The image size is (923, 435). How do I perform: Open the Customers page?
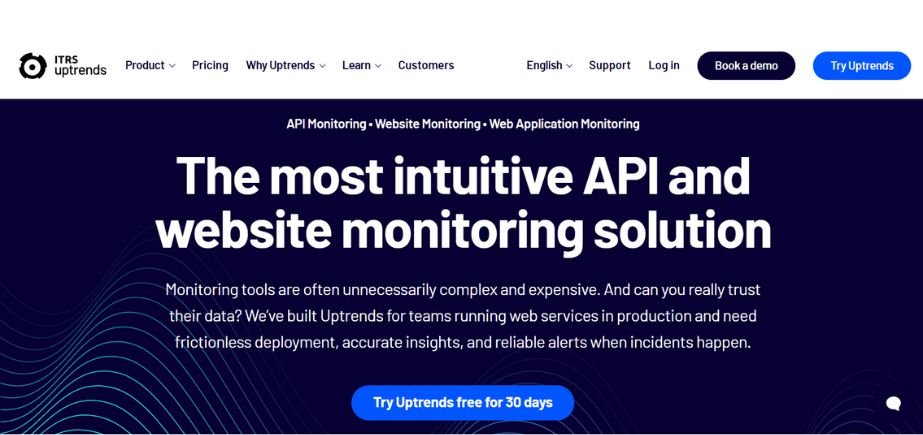[426, 65]
